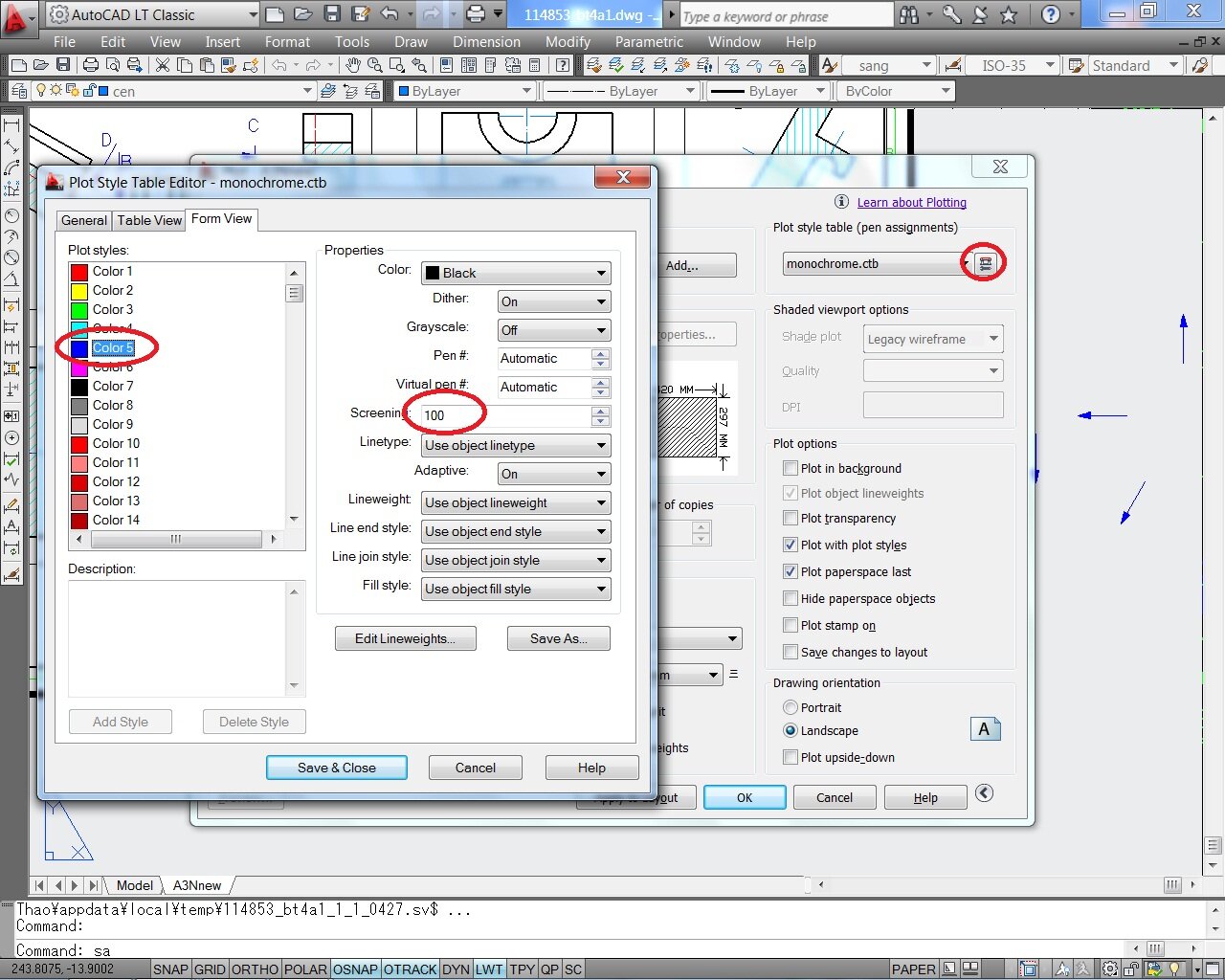Click the Save & Close button
The image size is (1225, 980).
[x=336, y=768]
